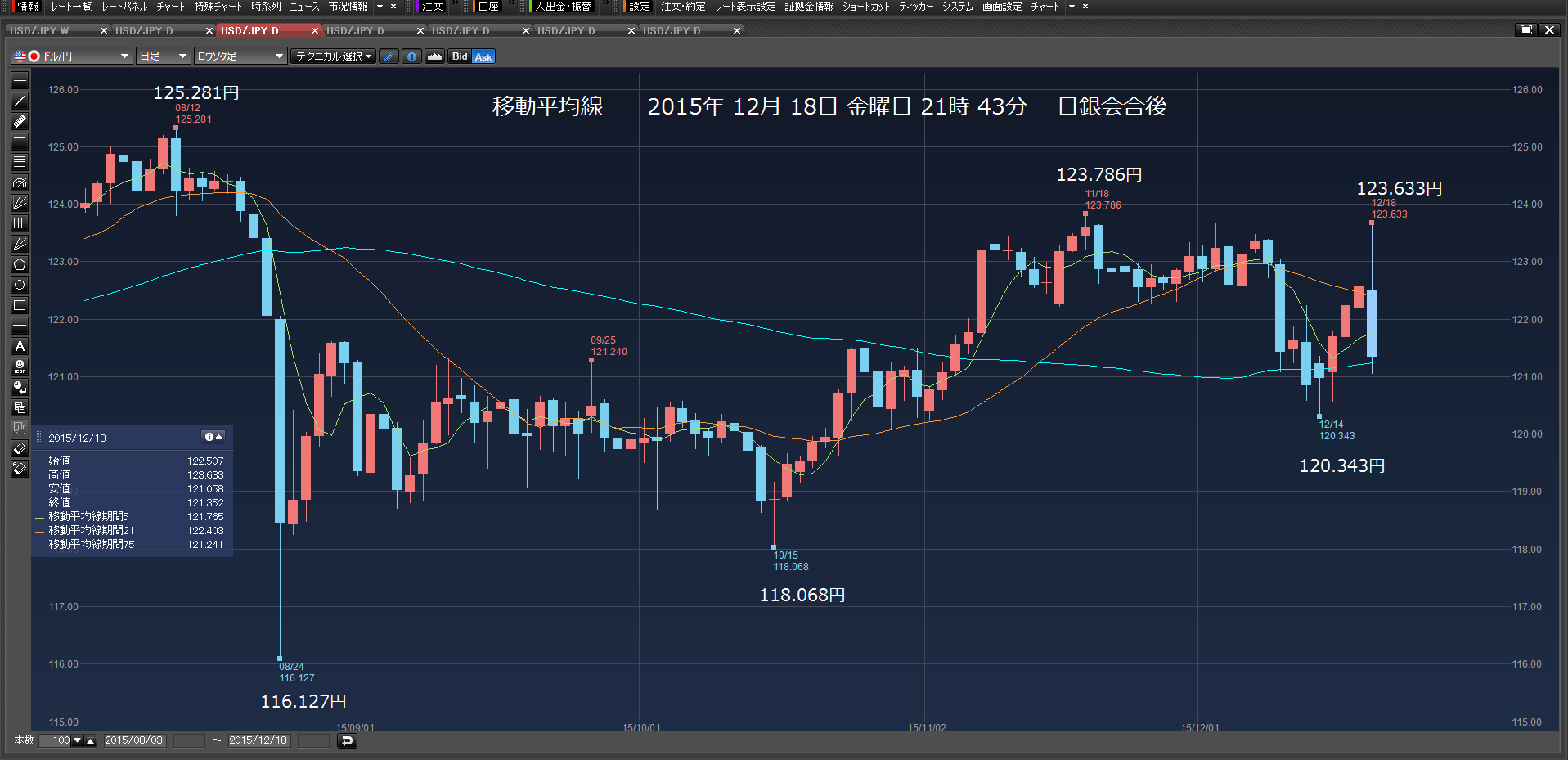Open the ロウソク足 chart type dropdown

point(240,56)
